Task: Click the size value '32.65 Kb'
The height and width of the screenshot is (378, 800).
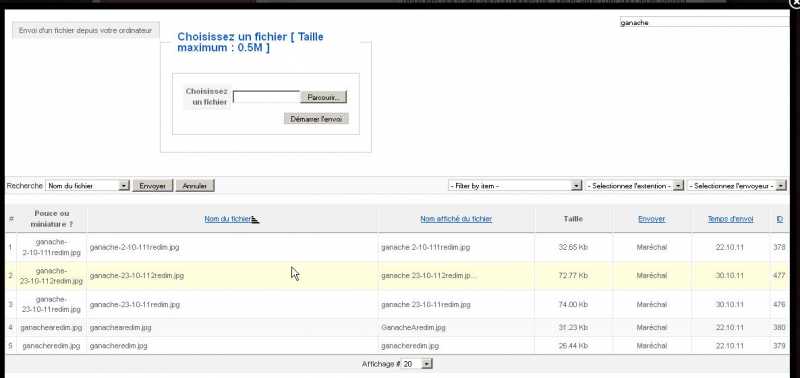Action: click(x=573, y=247)
